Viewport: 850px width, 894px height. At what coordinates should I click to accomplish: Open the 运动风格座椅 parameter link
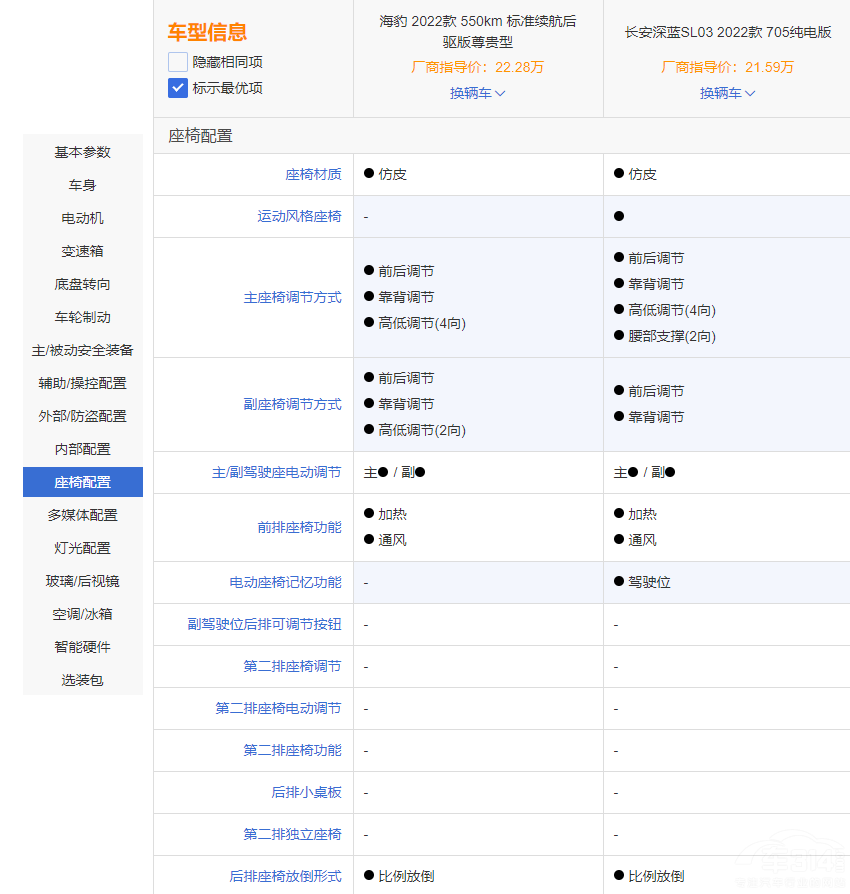click(299, 216)
